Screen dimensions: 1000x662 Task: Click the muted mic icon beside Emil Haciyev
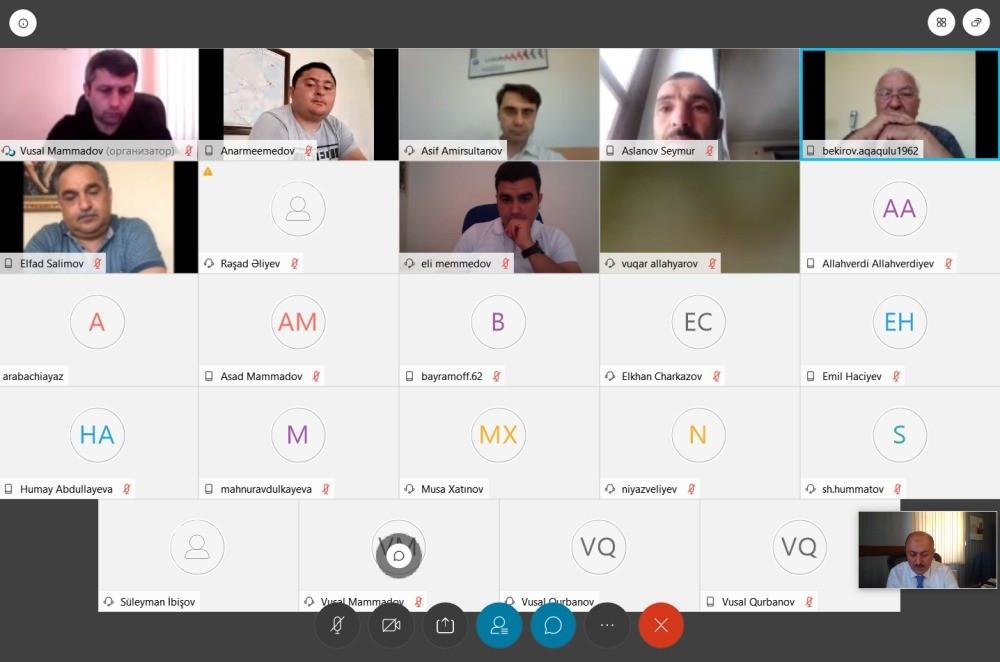pos(896,376)
